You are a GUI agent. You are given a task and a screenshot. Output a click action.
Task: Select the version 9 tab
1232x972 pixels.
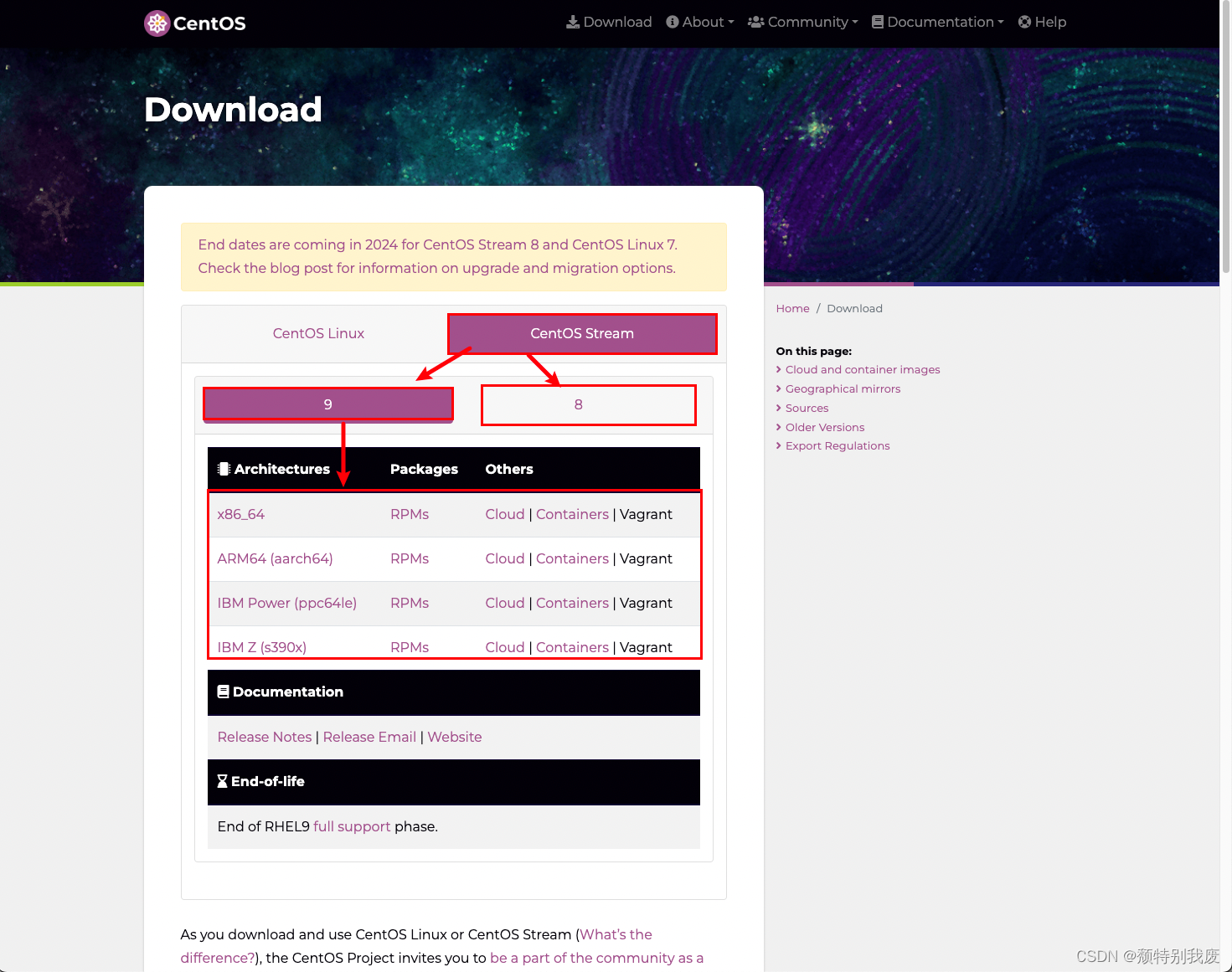pyautogui.click(x=328, y=404)
